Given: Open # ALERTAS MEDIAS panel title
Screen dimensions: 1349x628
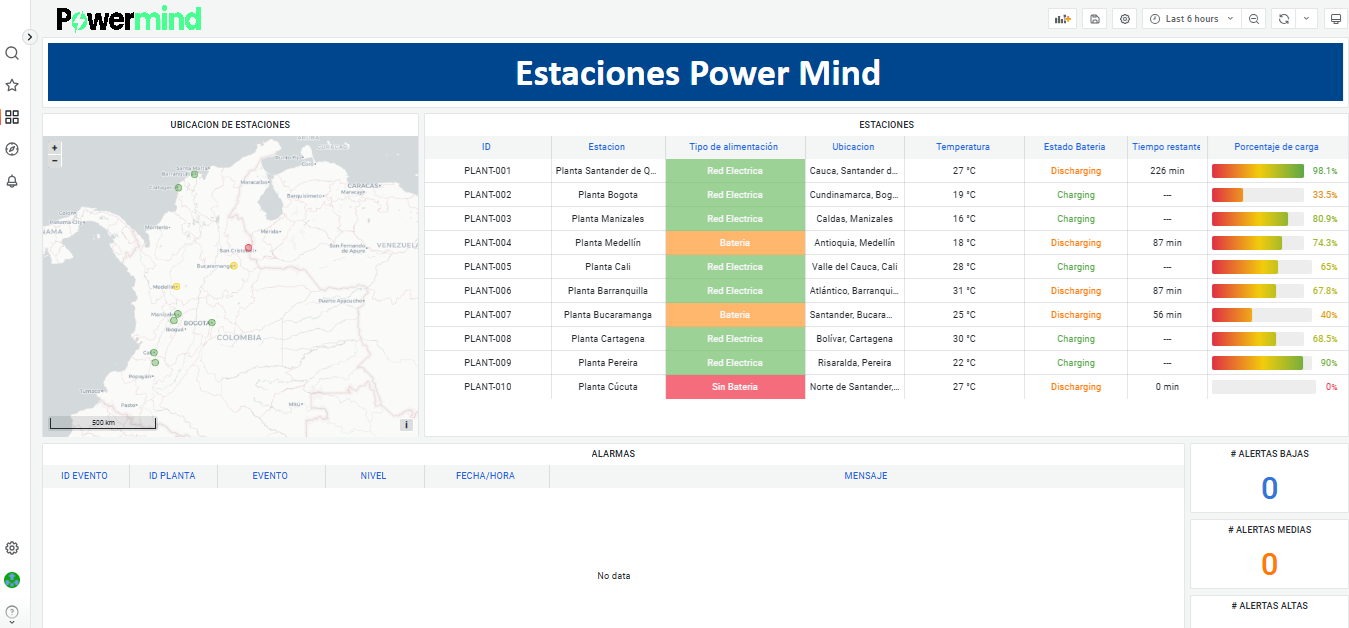Looking at the screenshot, I should [x=1269, y=530].
